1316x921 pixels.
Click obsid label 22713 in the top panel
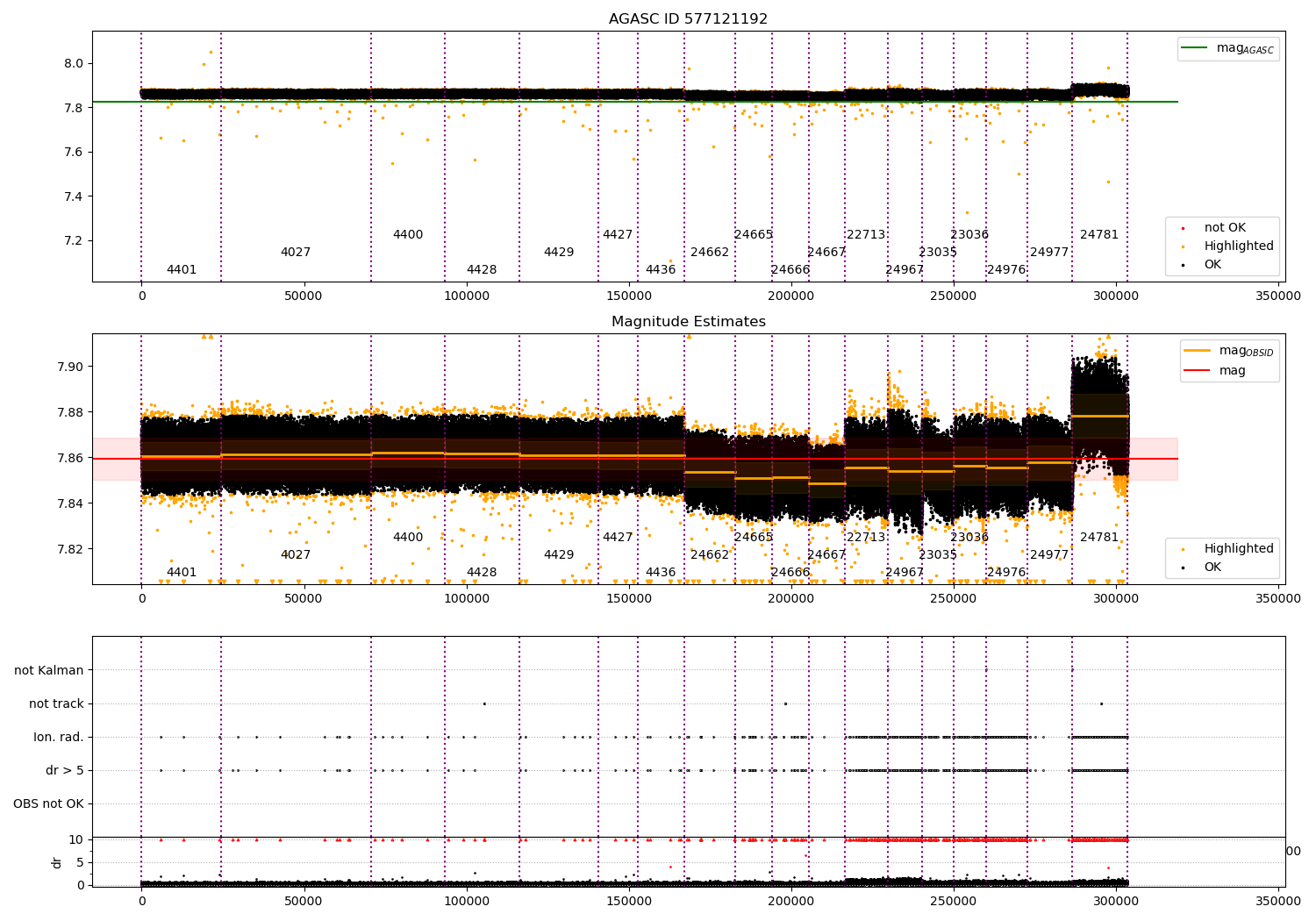[x=866, y=235]
